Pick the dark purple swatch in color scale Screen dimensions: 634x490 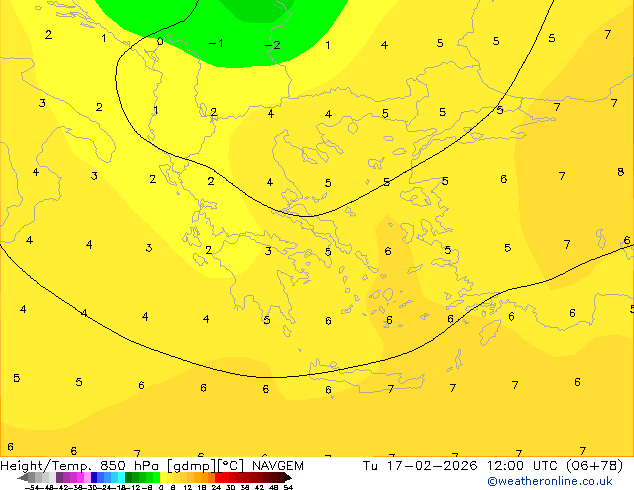pyautogui.click(x=59, y=477)
